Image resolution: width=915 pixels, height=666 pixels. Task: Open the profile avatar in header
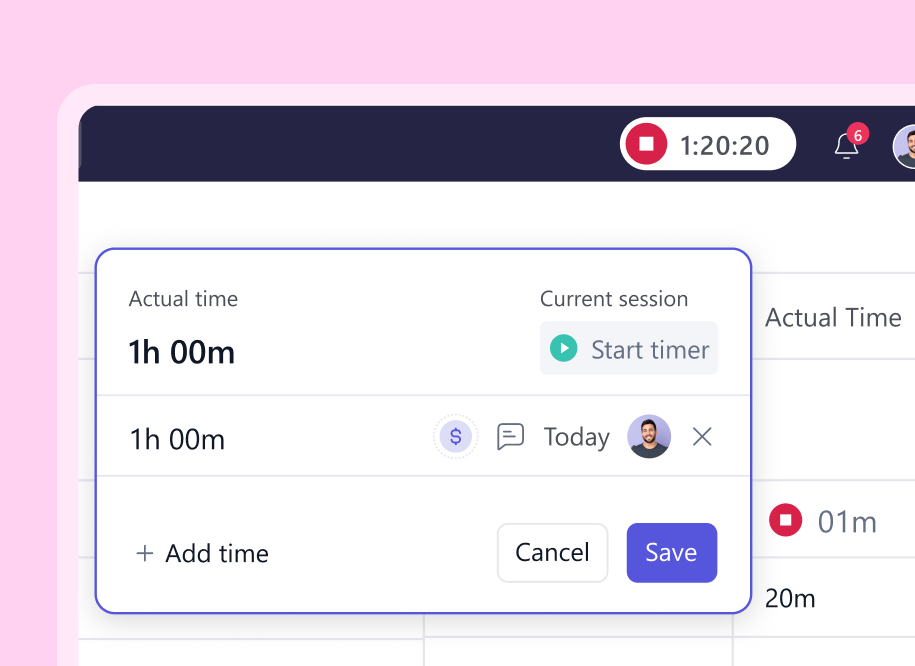905,146
